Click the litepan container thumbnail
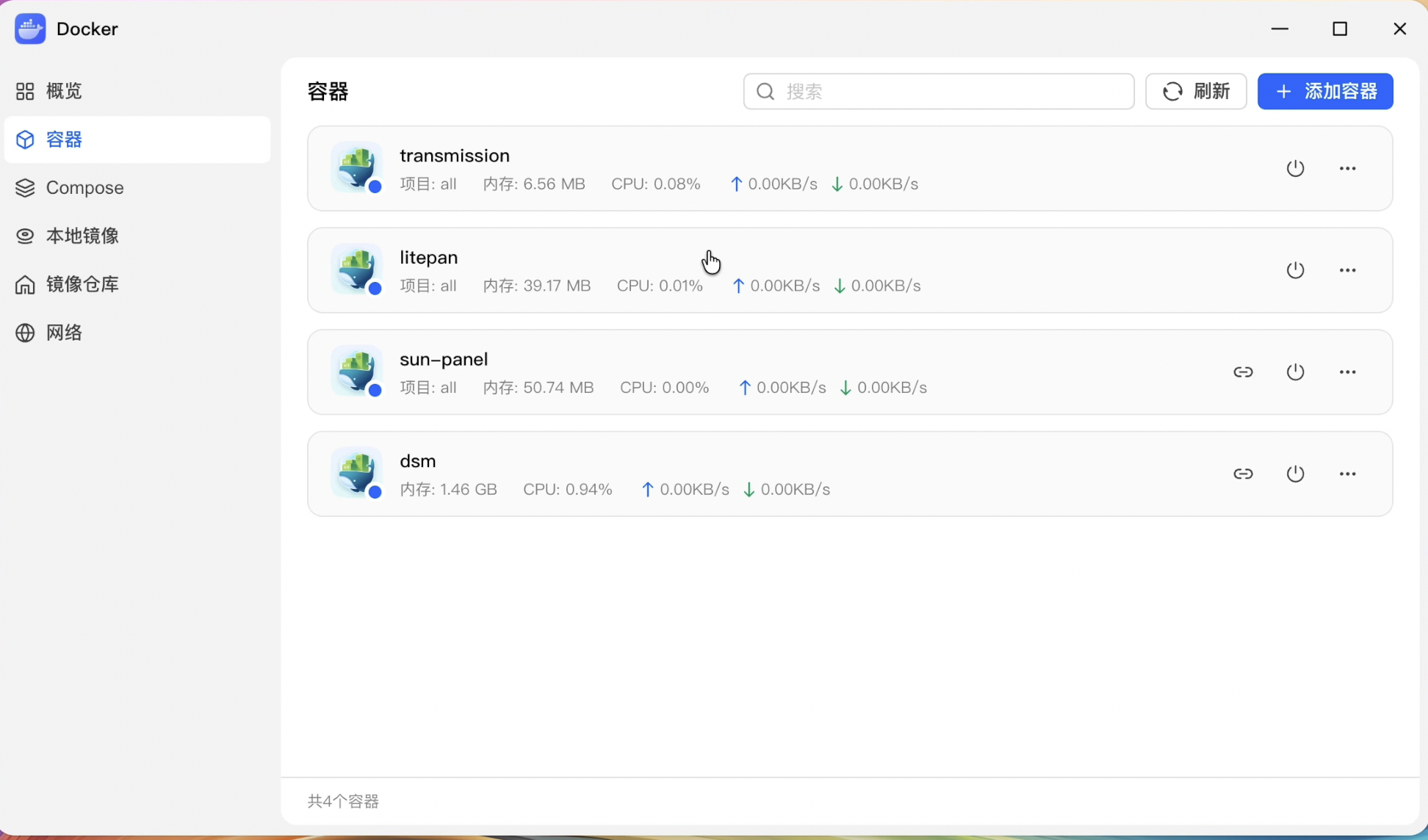This screenshot has height=840, width=1428. (x=356, y=269)
